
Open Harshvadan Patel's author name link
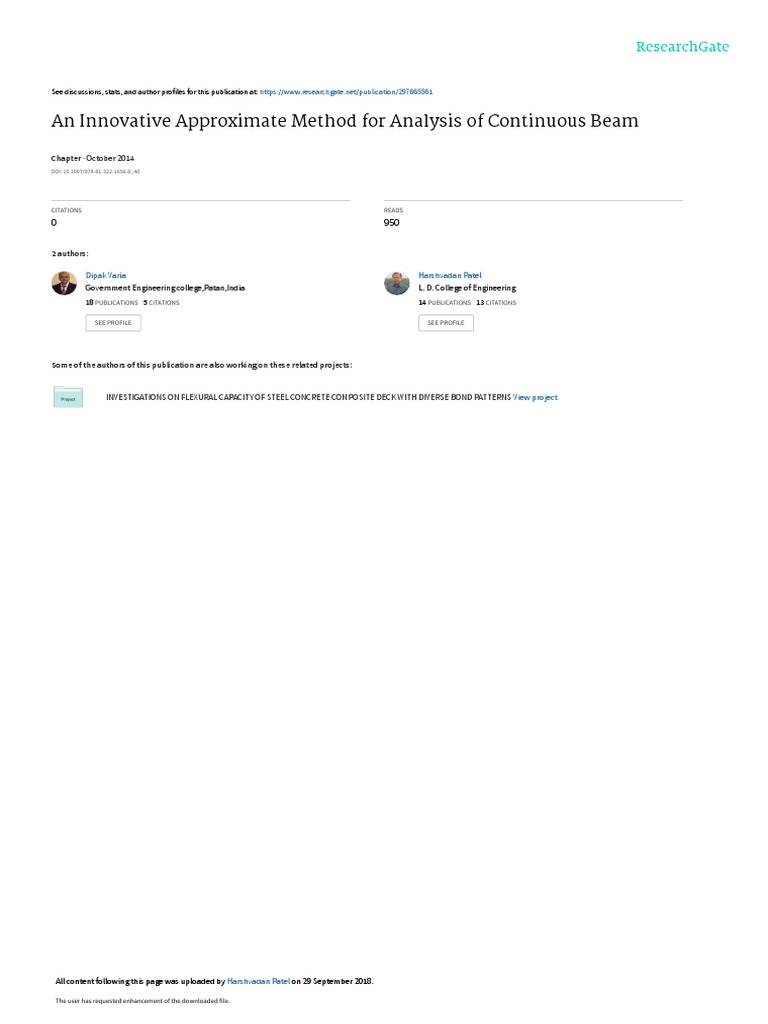450,276
